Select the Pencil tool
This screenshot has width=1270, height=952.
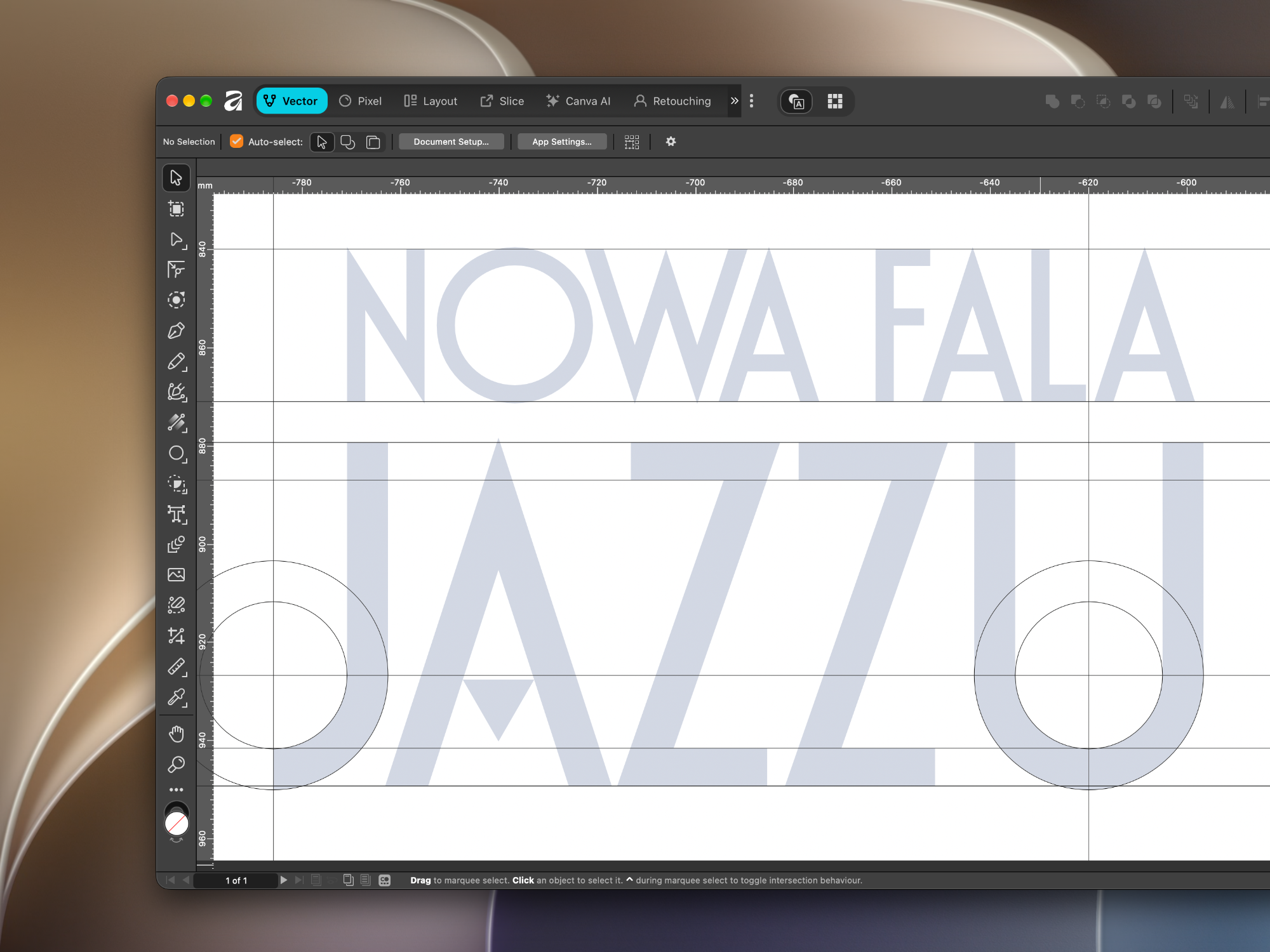tap(176, 361)
